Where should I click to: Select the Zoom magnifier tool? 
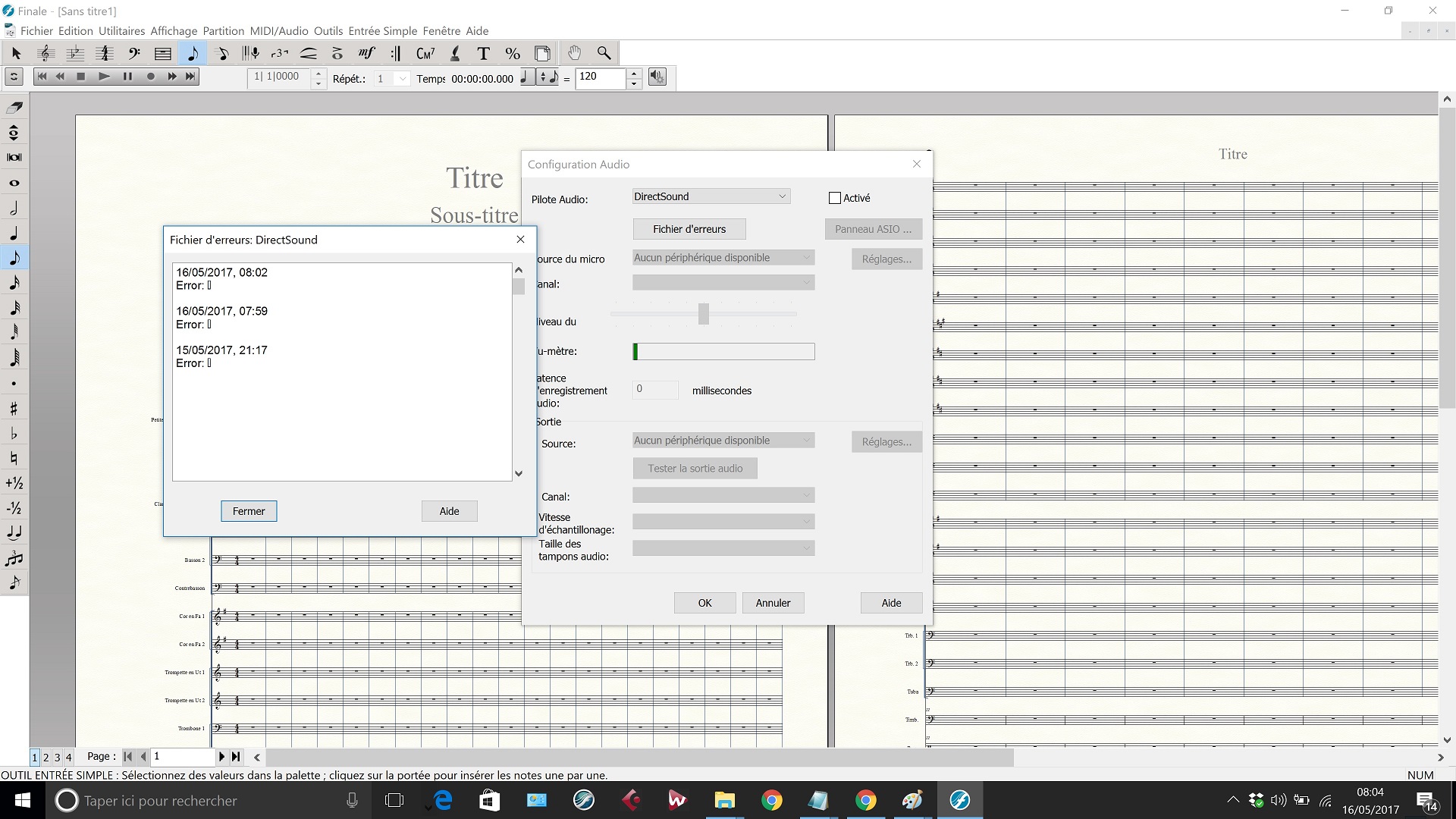(604, 53)
